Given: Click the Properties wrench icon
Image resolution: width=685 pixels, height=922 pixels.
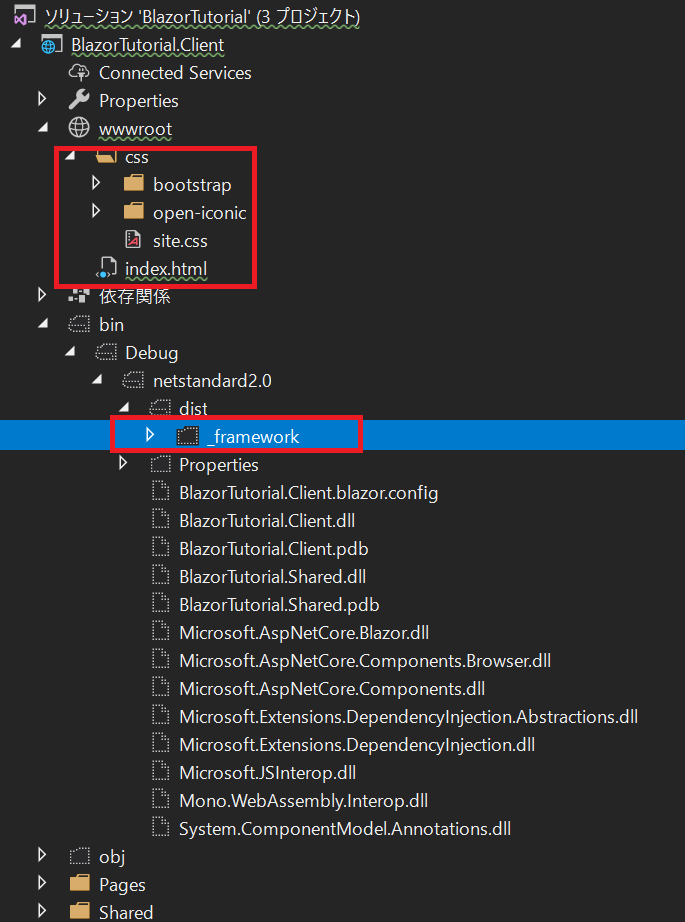Looking at the screenshot, I should coord(79,101).
